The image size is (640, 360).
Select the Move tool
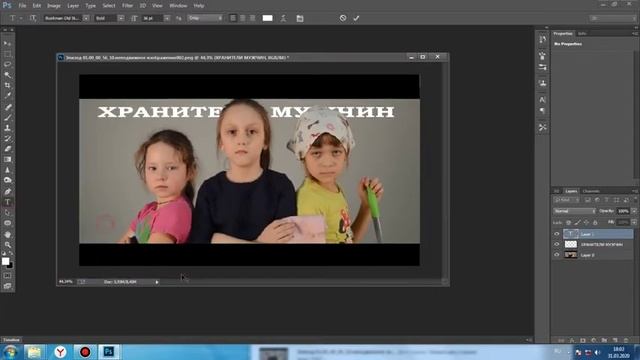point(7,43)
